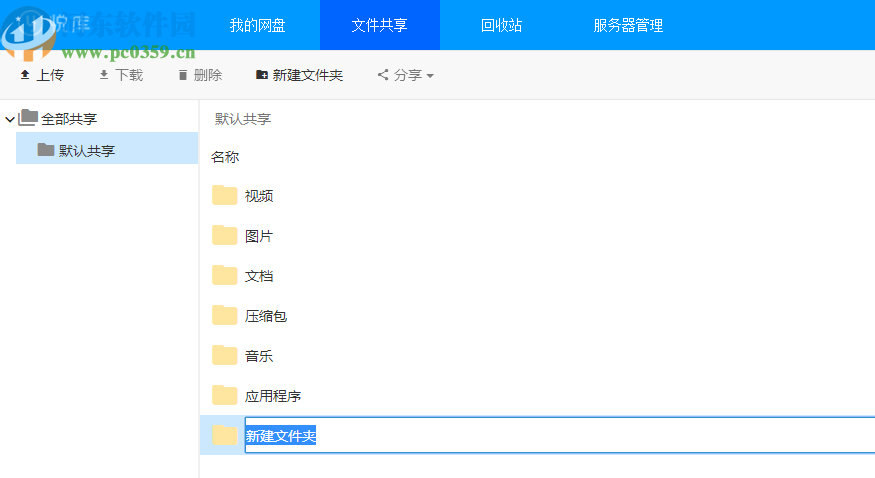Viewport: 875px width, 478px height.
Task: Click the 图片 folder icon
Action: tap(225, 235)
